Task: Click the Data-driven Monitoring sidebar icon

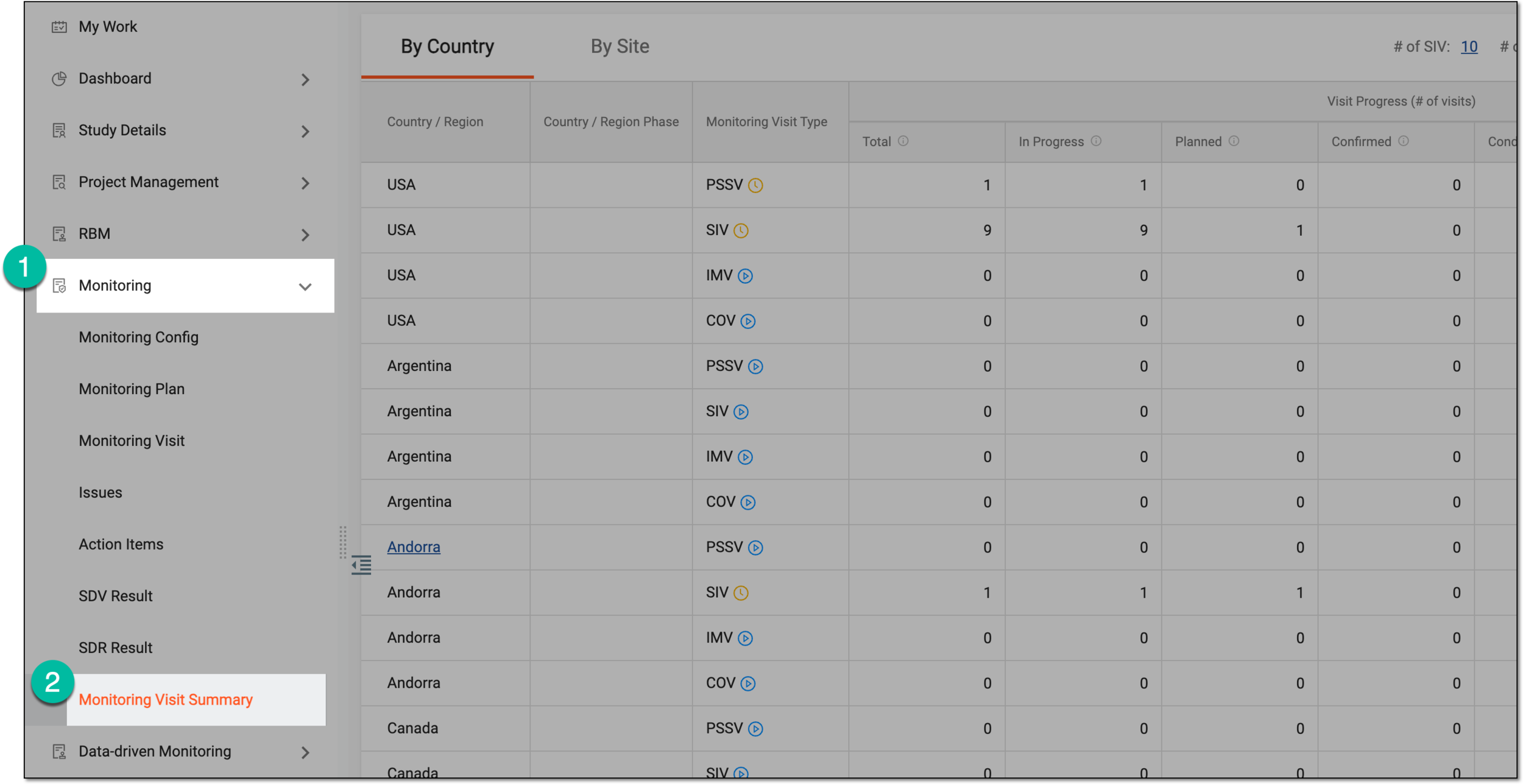Action: 59,752
